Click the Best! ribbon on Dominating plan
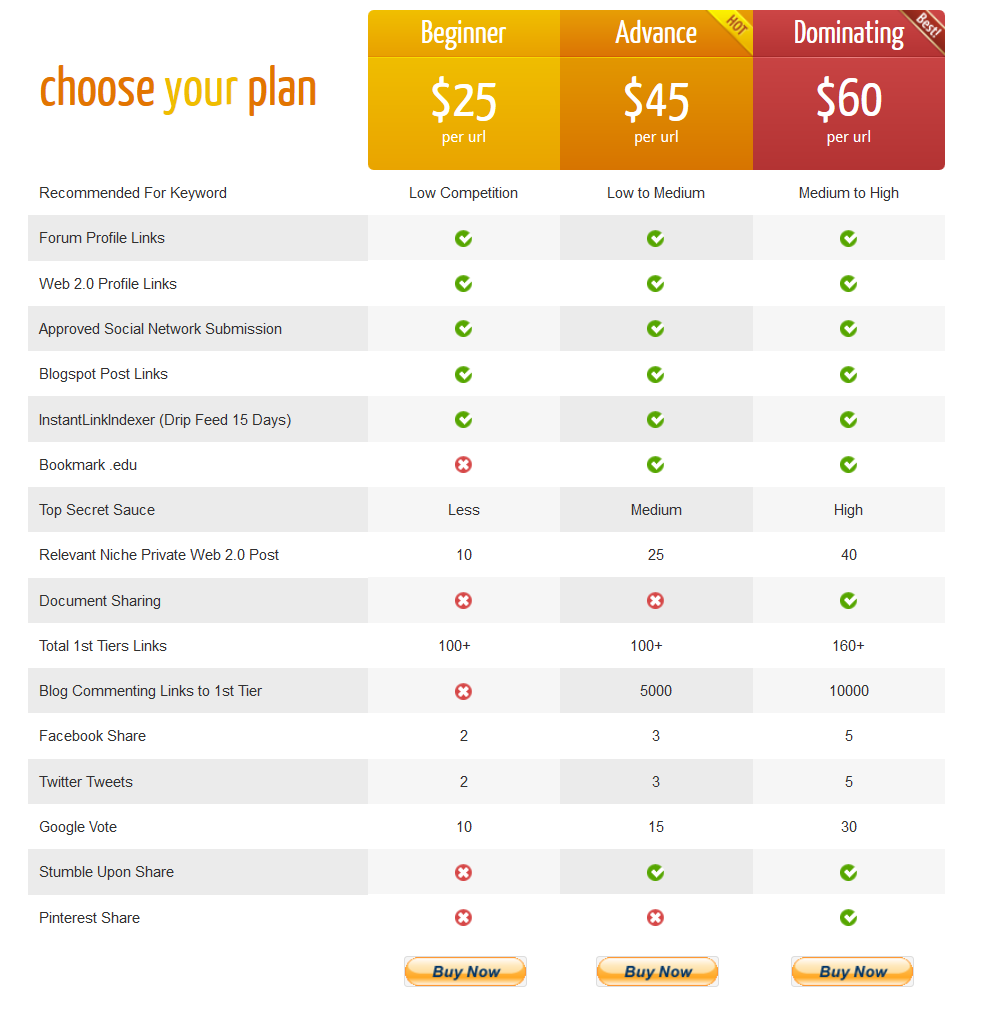 927,27
